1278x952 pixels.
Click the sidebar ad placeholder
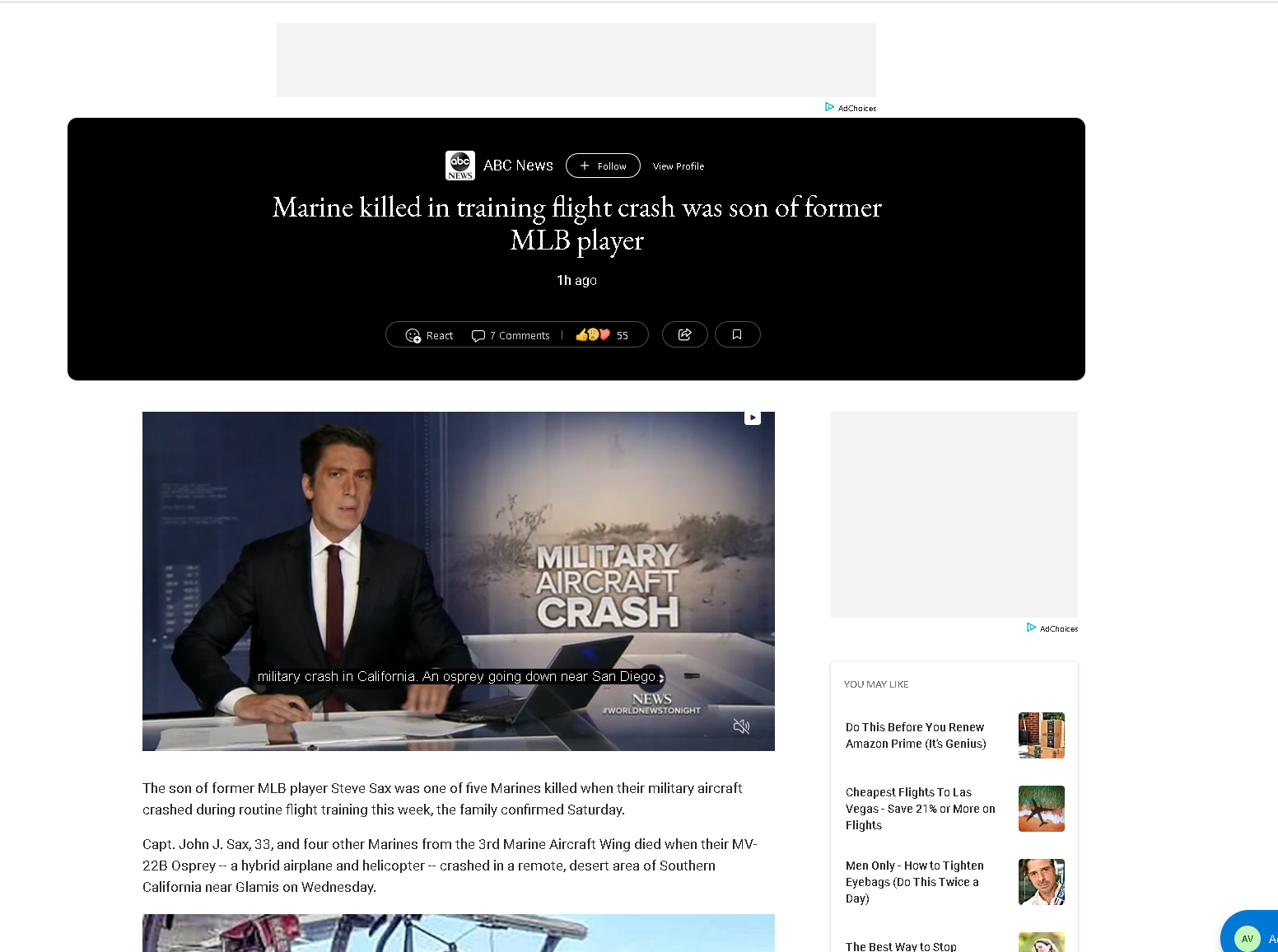[x=954, y=515]
